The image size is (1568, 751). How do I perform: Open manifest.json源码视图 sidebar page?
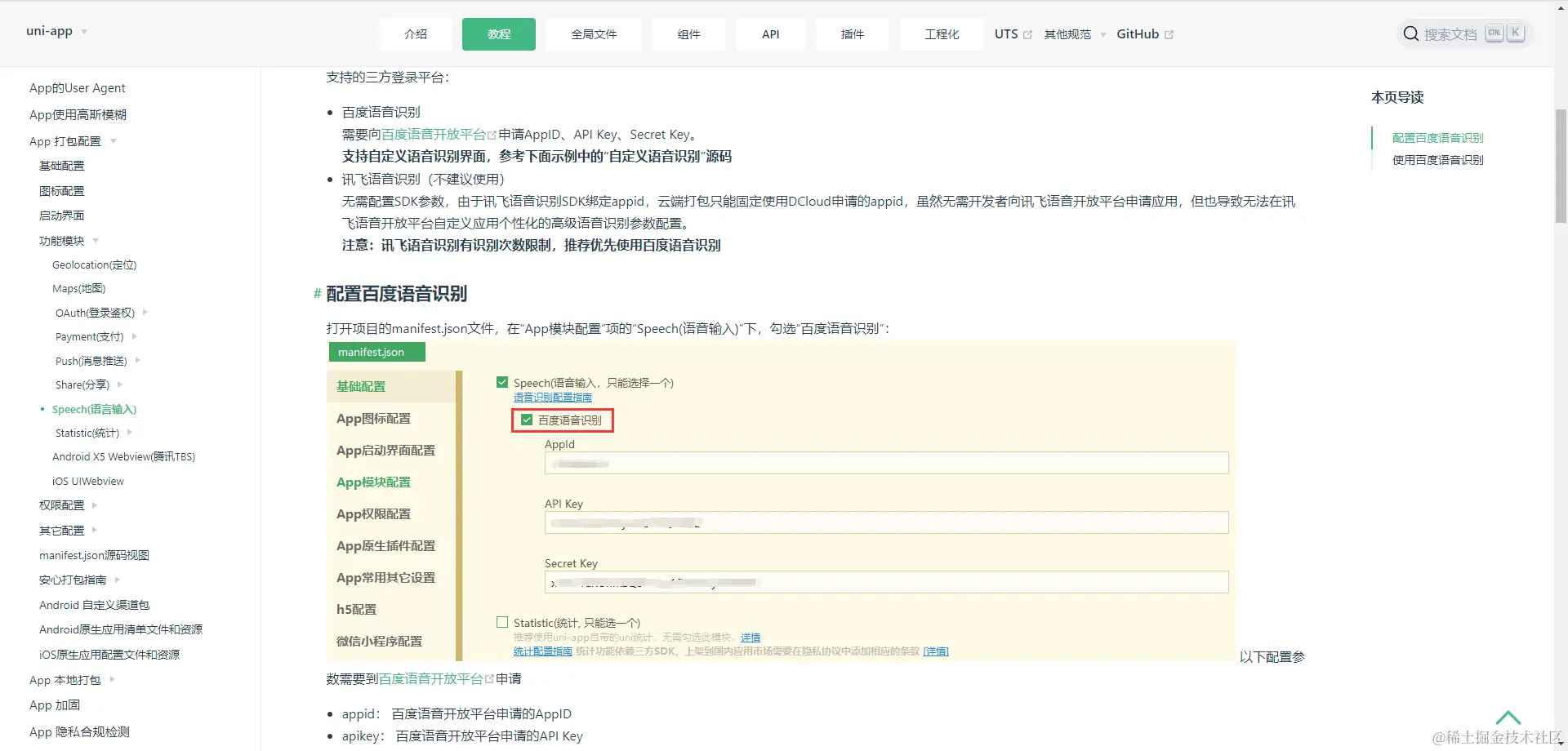coord(94,555)
